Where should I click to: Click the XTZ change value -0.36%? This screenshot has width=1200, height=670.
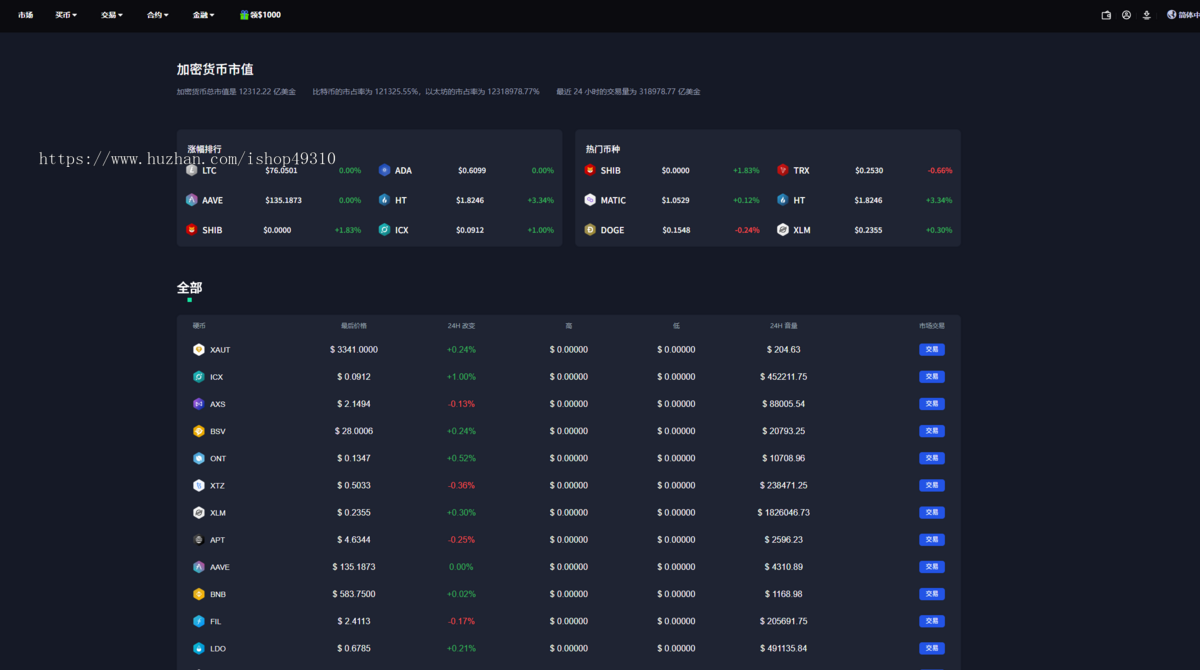[461, 485]
